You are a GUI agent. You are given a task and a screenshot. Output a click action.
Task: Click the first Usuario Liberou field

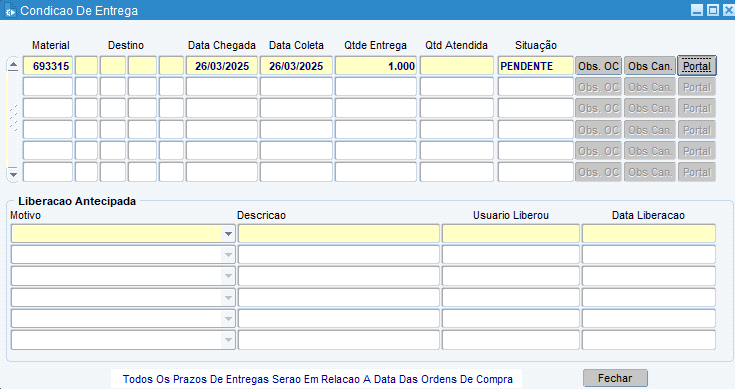pyautogui.click(x=510, y=234)
